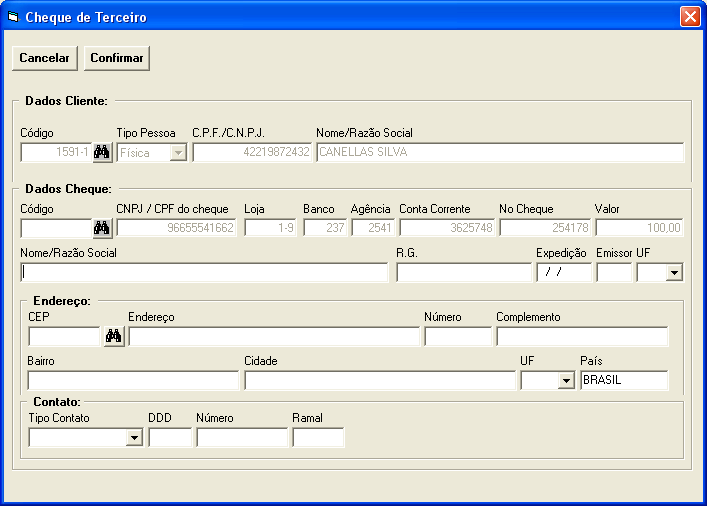Screen dimensions: 707x506
Task: Focus the client Código field showing 1591-1
Action: pos(56,152)
